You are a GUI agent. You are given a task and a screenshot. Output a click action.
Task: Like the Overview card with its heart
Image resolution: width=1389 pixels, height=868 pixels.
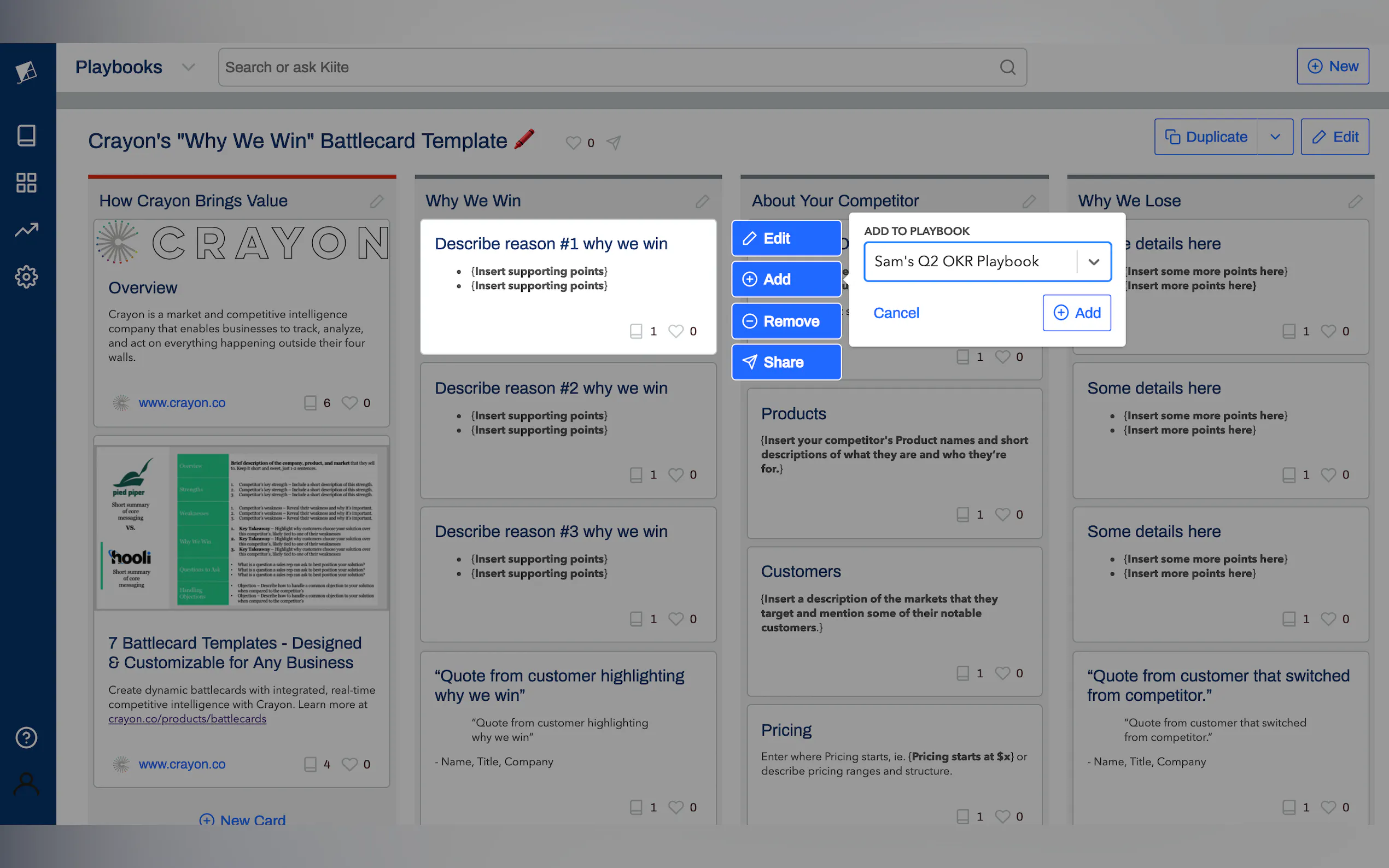tap(349, 402)
